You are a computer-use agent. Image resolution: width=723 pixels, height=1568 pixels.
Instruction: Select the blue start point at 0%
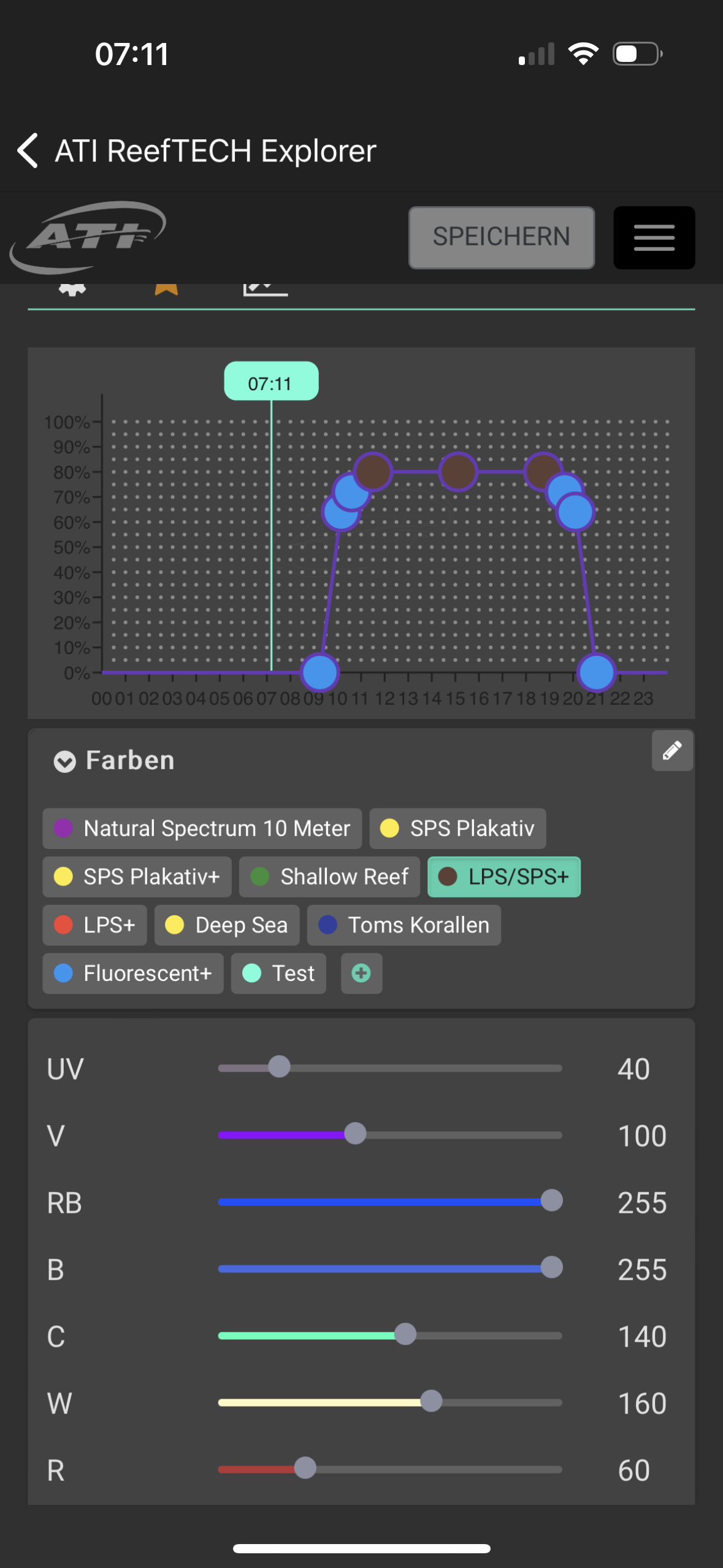(319, 672)
